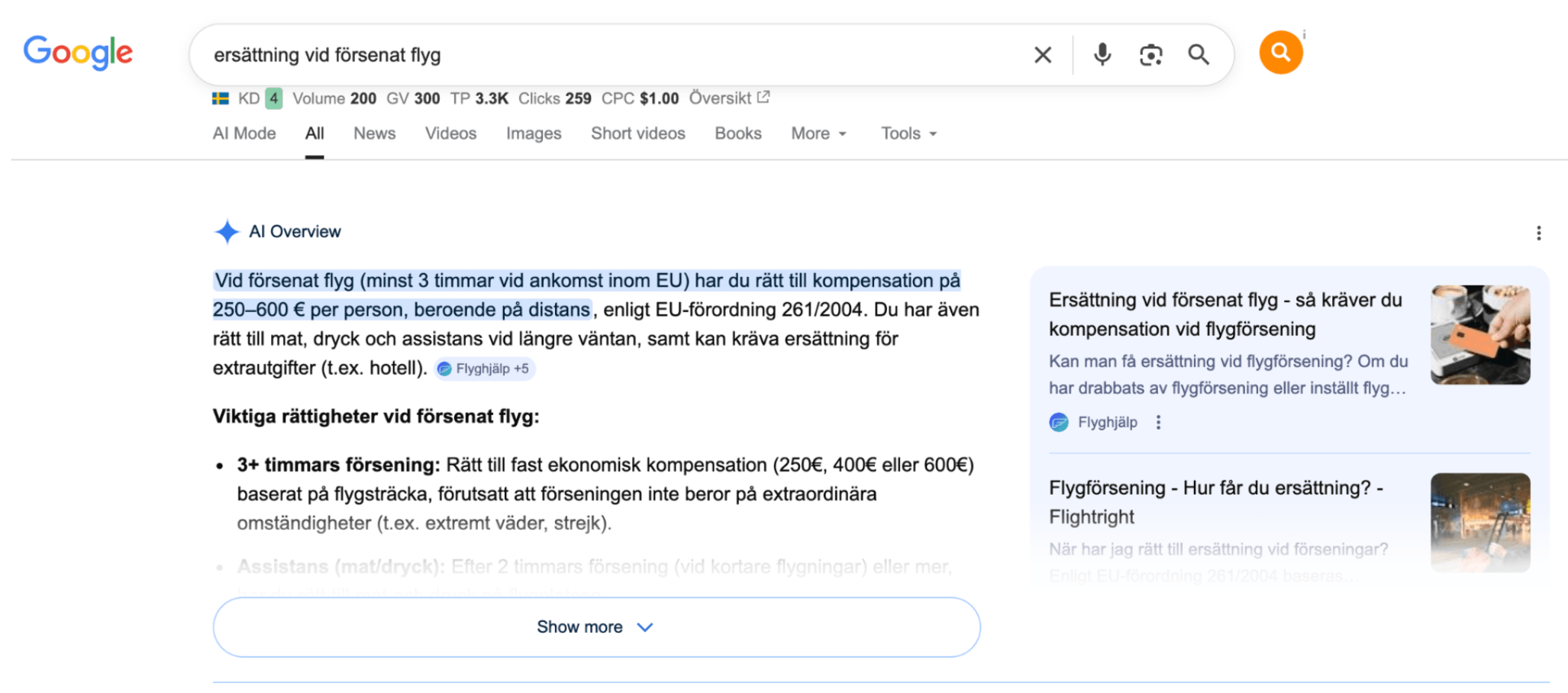The image size is (1568, 693).
Task: Start voice search with microphone
Action: click(1102, 55)
